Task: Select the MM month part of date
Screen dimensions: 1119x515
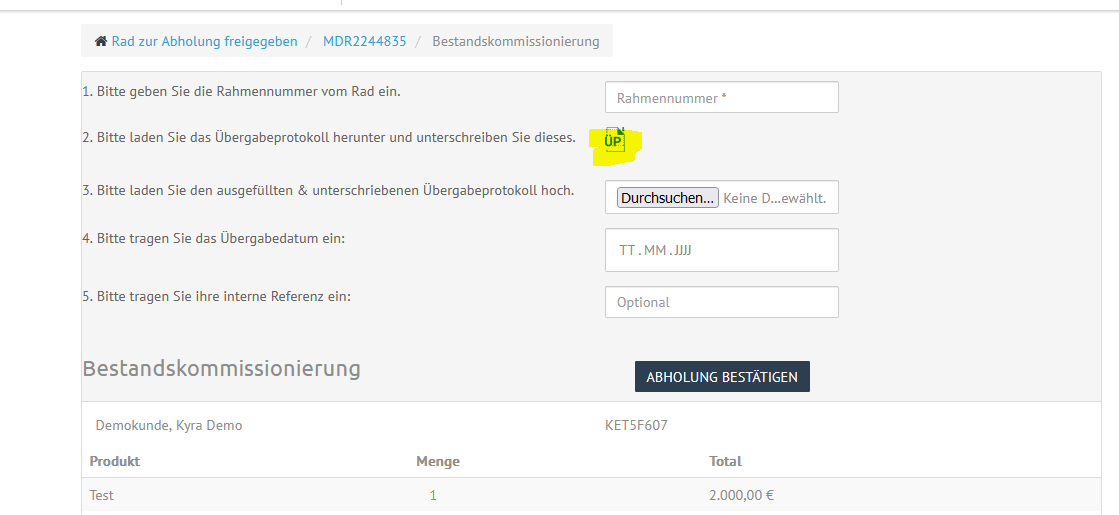Action: coord(654,250)
